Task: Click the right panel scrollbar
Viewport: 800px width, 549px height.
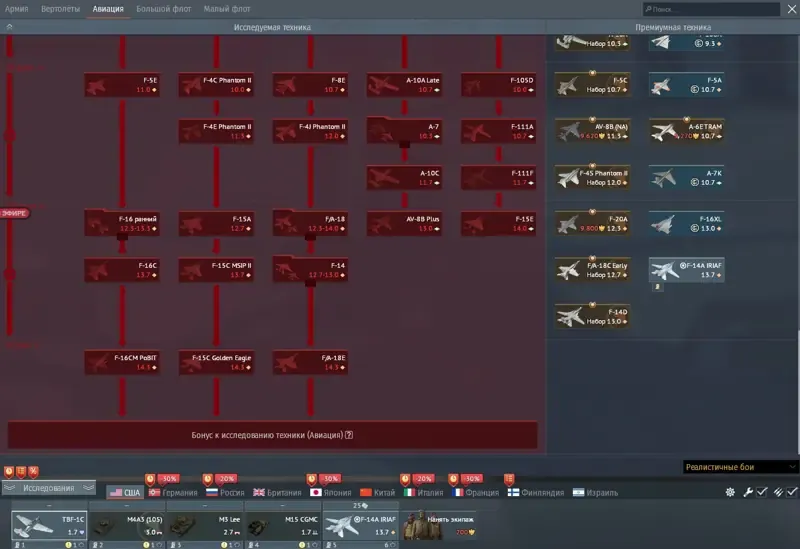Action: coord(798,391)
